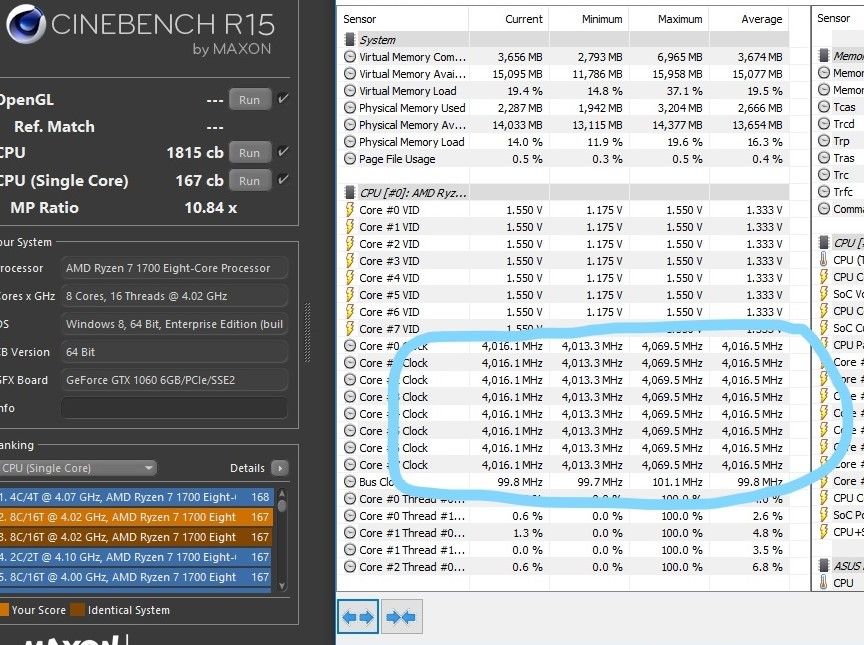The height and width of the screenshot is (645, 864).
Task: Select the Core #4 VID row label
Action: 389,278
